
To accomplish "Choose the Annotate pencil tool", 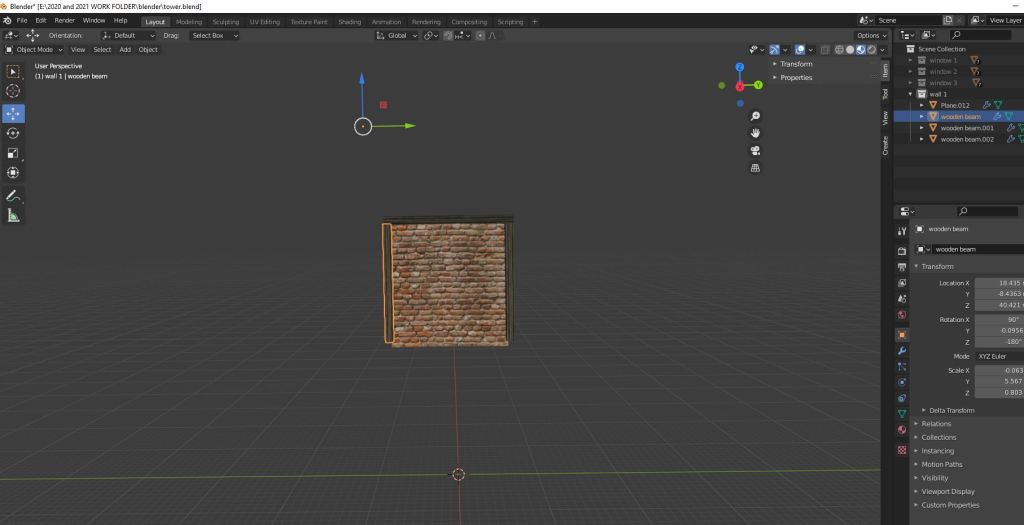I will tap(14, 195).
